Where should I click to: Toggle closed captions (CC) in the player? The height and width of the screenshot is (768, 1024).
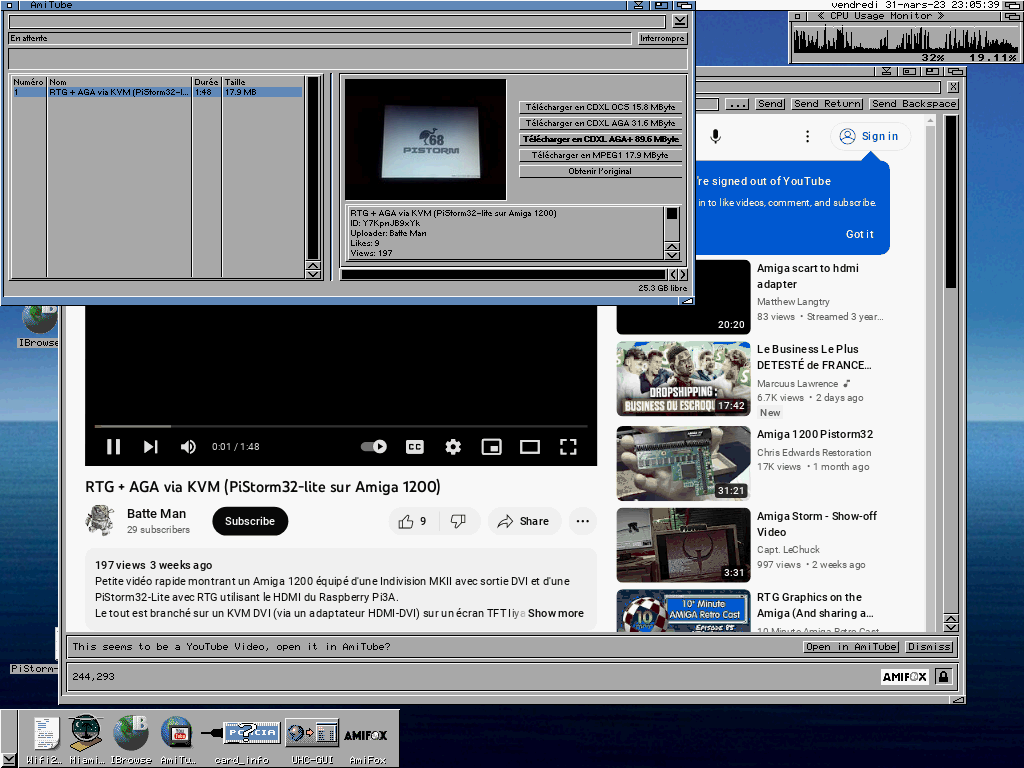pos(415,447)
